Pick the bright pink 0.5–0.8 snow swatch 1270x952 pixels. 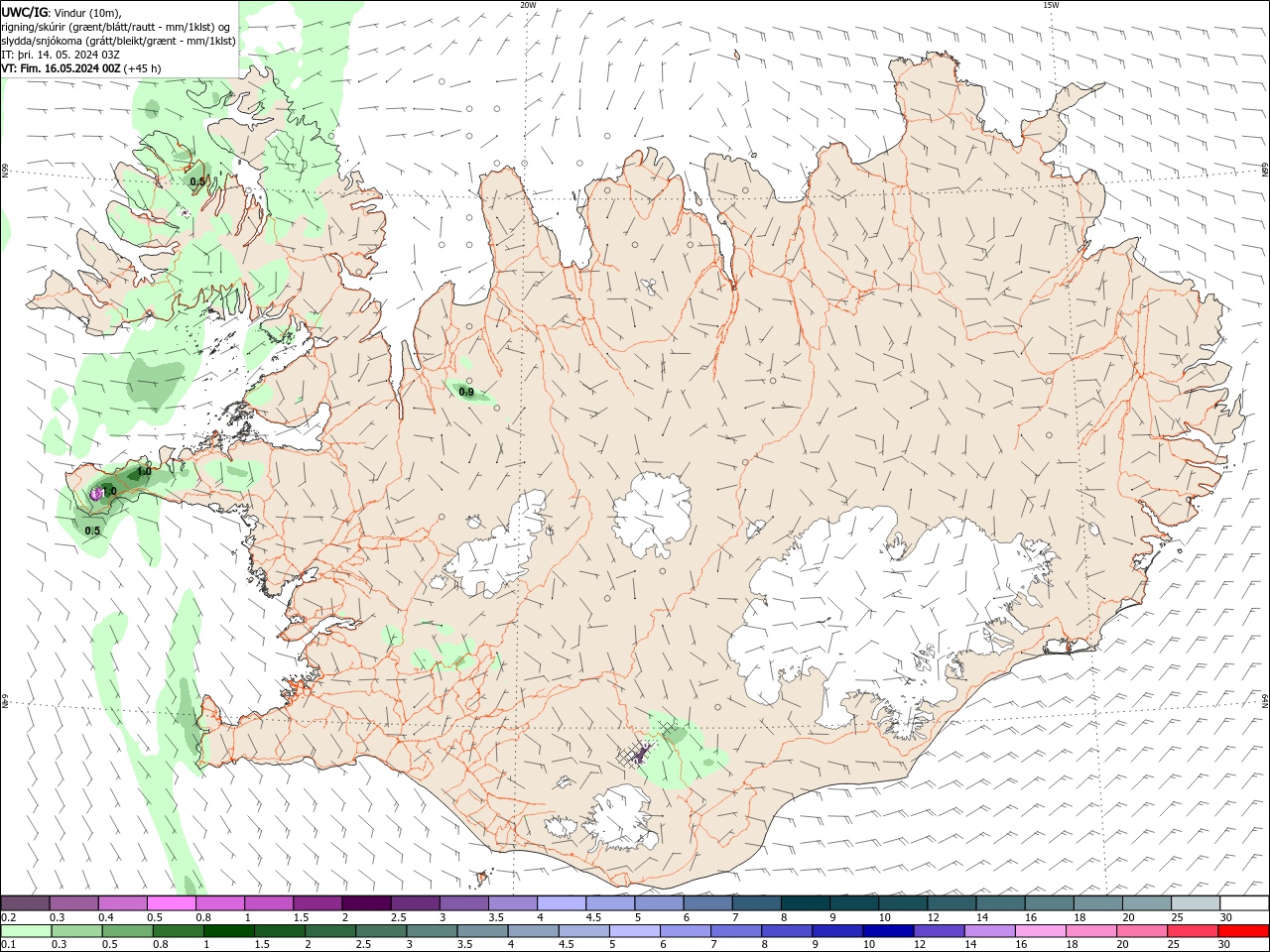click(x=172, y=903)
